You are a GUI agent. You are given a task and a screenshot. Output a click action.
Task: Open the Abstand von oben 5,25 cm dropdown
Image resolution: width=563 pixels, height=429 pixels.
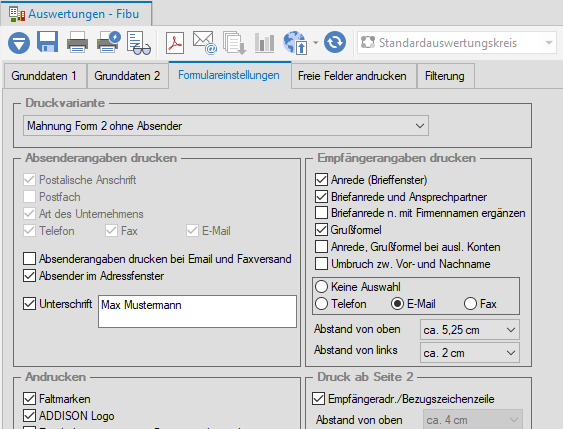470,330
